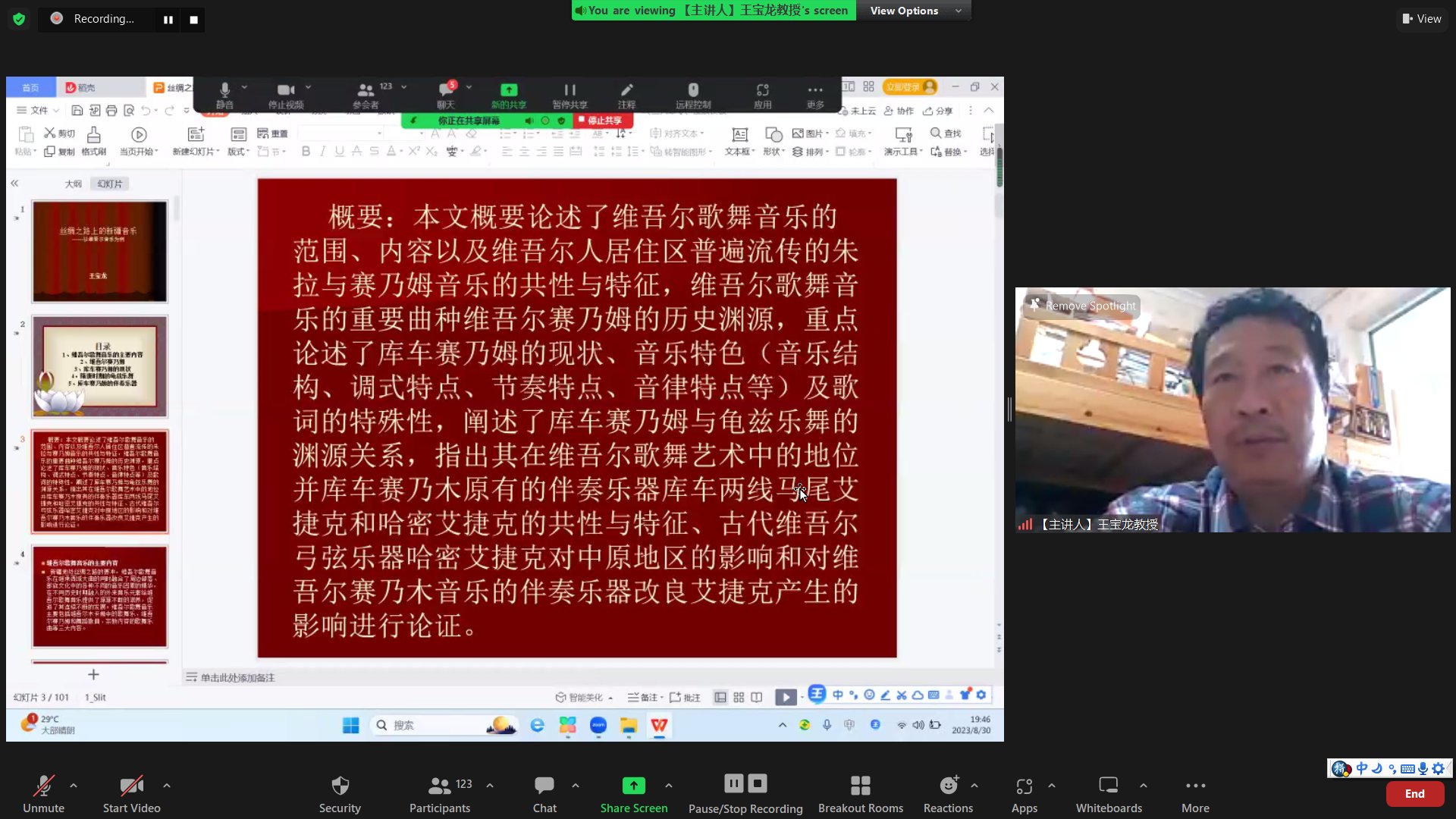
Task: Switch to slide sorter grid view
Action: (738, 697)
